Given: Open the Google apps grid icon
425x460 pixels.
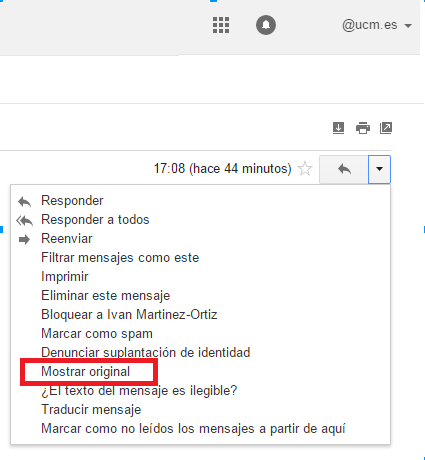Looking at the screenshot, I should tap(221, 25).
